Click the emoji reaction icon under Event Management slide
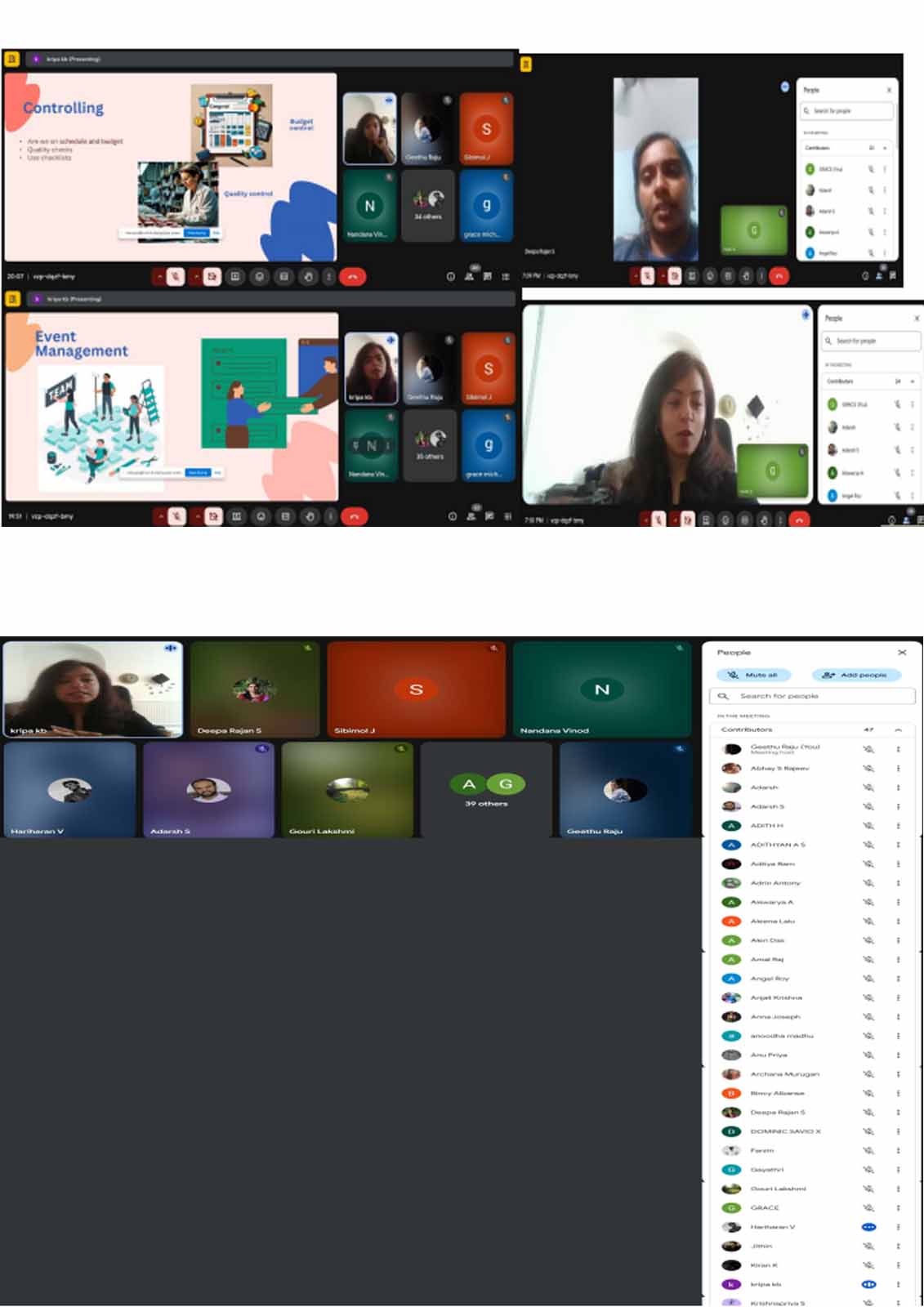The image size is (924, 1307). (261, 516)
